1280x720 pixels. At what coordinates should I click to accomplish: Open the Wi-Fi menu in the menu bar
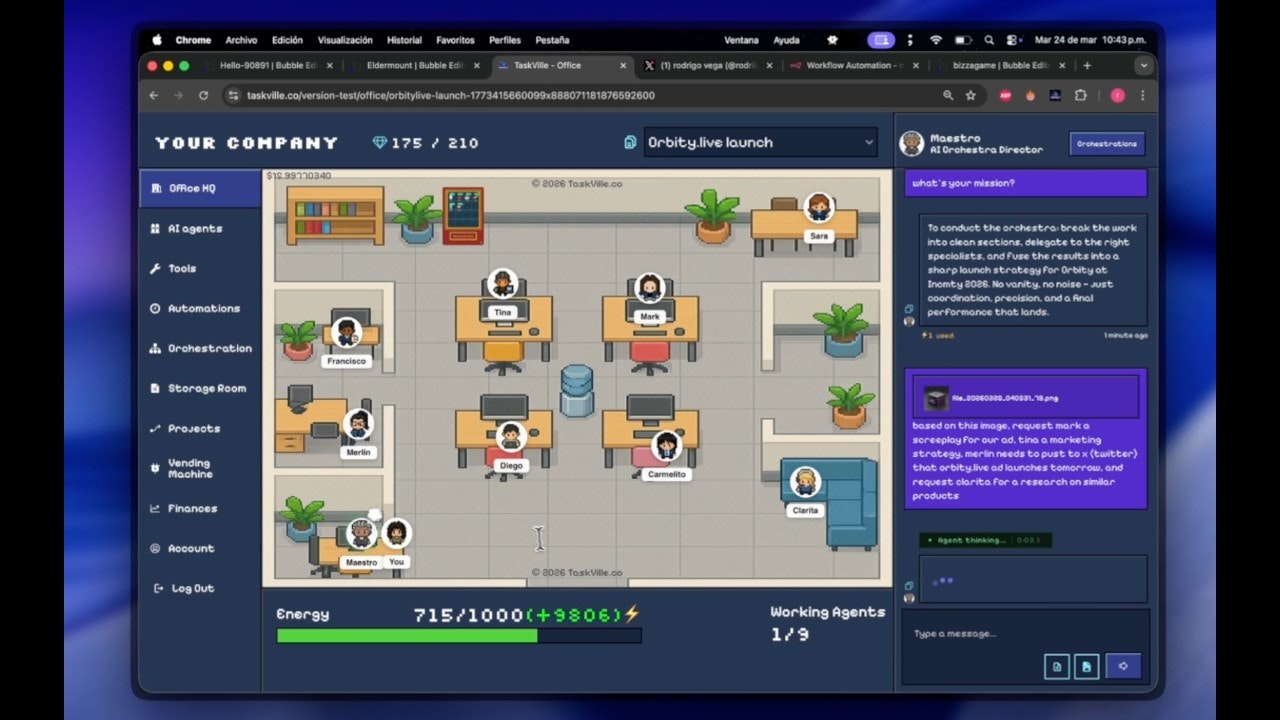click(936, 40)
